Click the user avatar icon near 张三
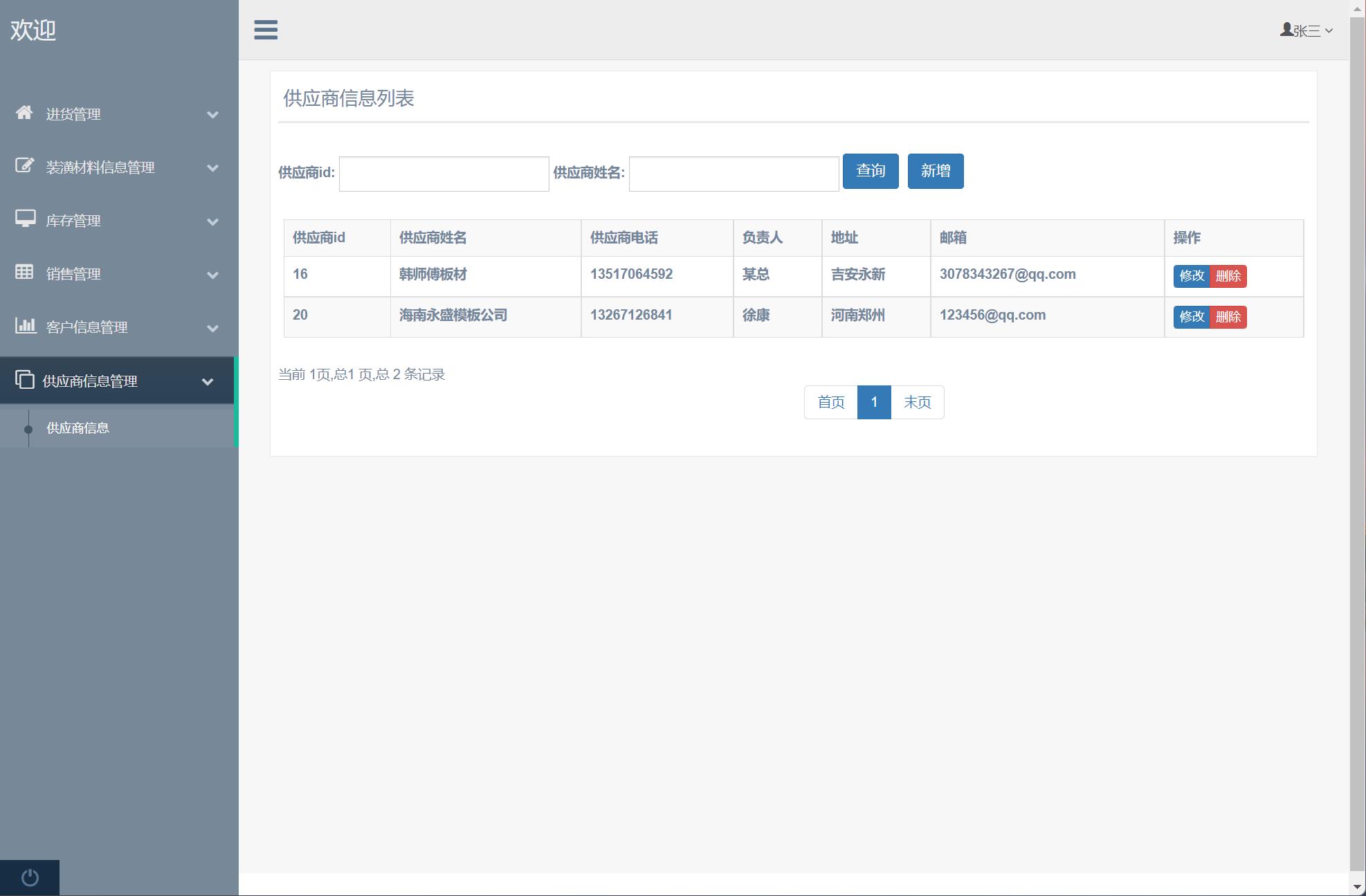The image size is (1366, 896). pyautogui.click(x=1286, y=29)
